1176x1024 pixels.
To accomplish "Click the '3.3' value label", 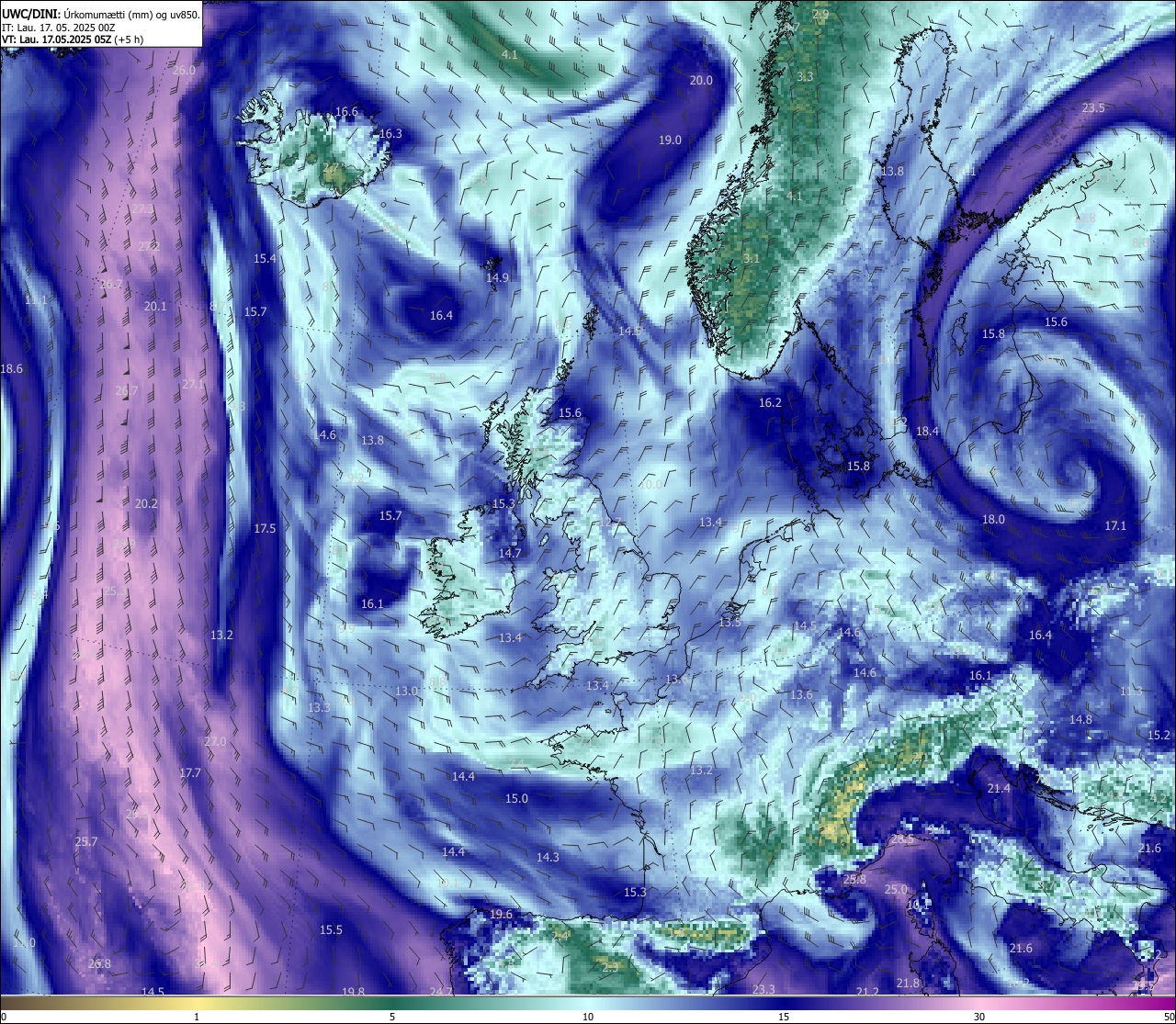I will [x=806, y=77].
